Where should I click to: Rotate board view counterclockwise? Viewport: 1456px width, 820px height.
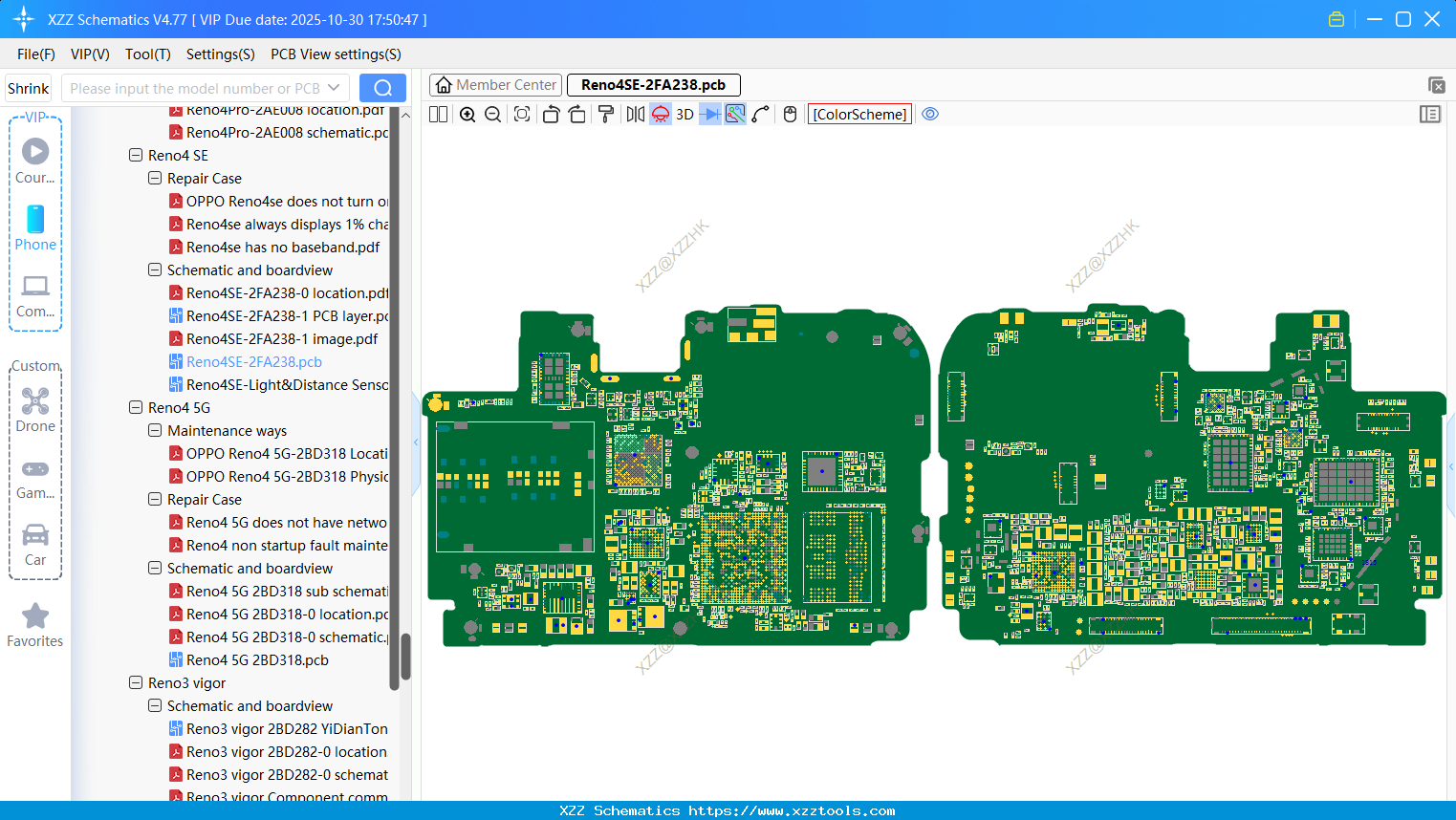pos(551,115)
